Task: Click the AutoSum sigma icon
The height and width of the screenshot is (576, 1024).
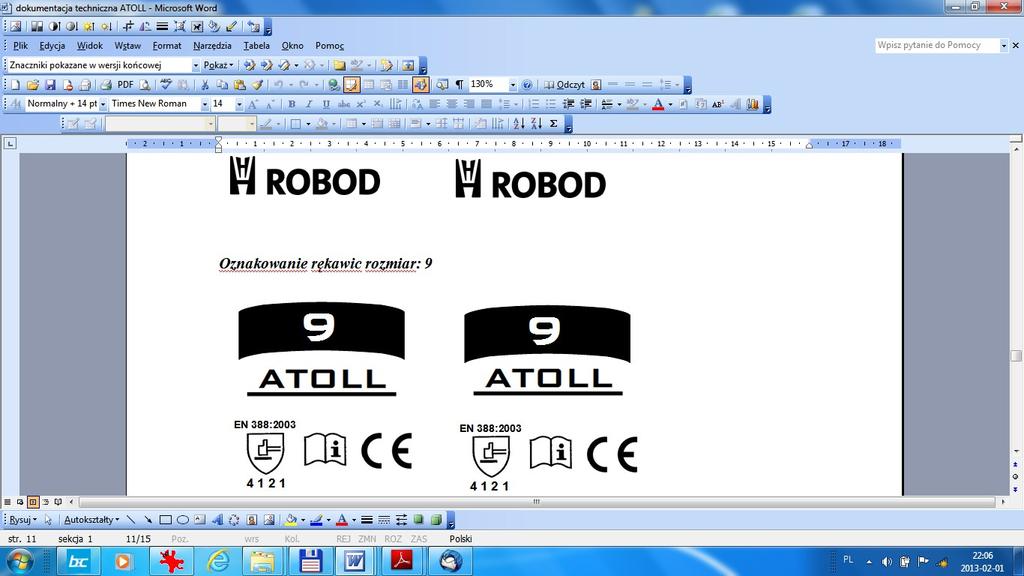Action: [553, 123]
